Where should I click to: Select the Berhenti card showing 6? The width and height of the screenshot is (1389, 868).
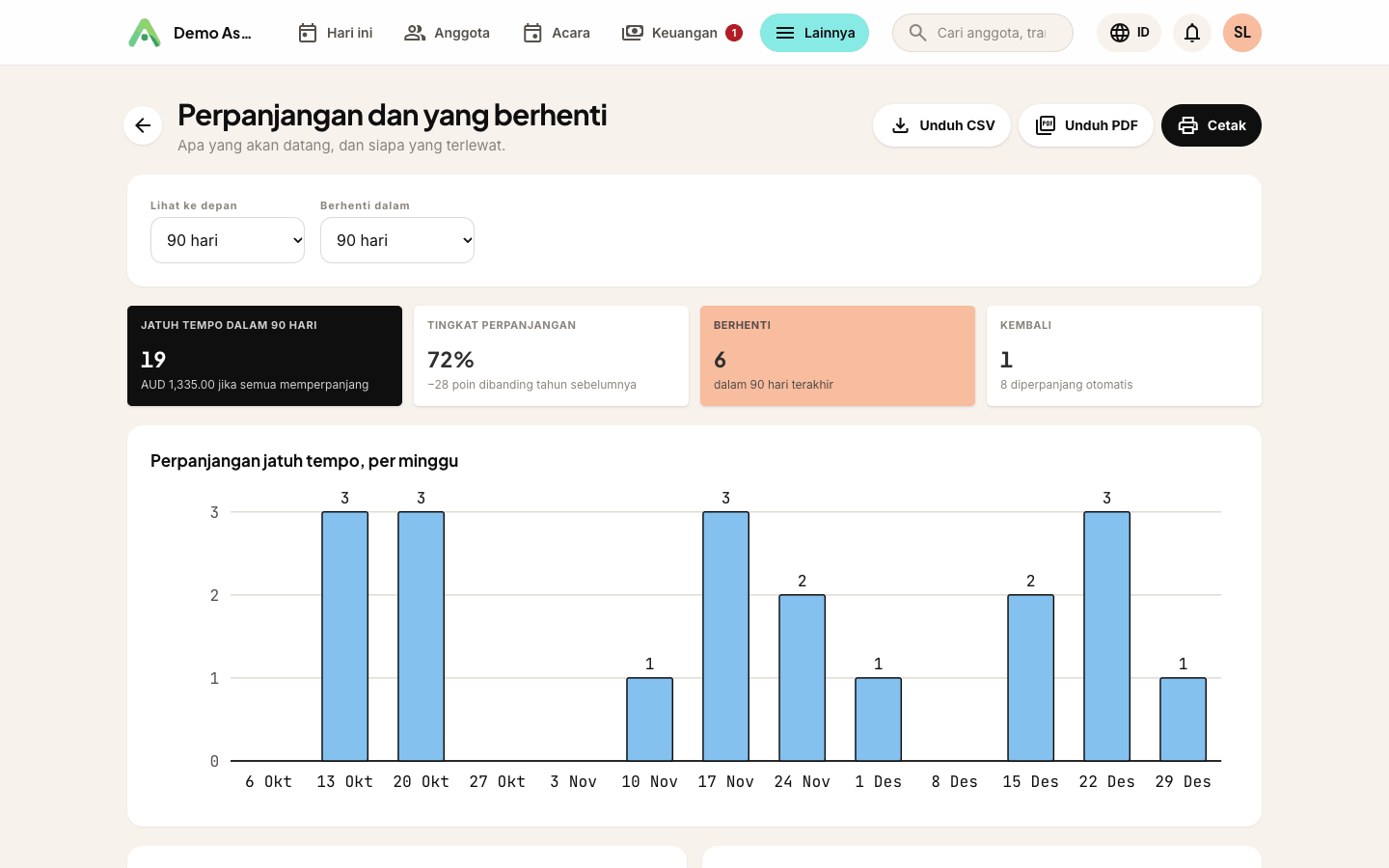837,356
